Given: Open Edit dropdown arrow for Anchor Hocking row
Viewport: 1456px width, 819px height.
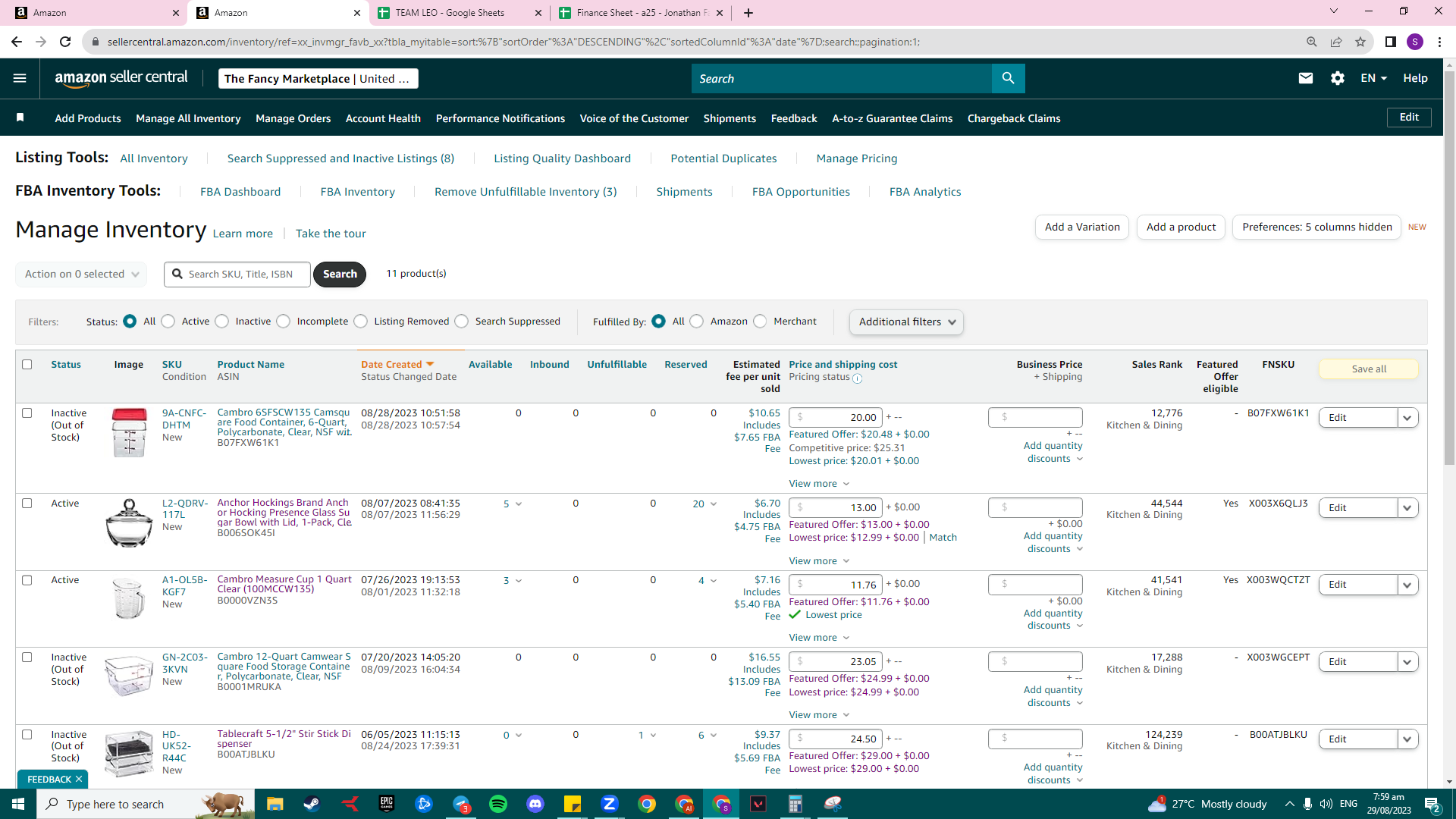Looking at the screenshot, I should pyautogui.click(x=1407, y=508).
